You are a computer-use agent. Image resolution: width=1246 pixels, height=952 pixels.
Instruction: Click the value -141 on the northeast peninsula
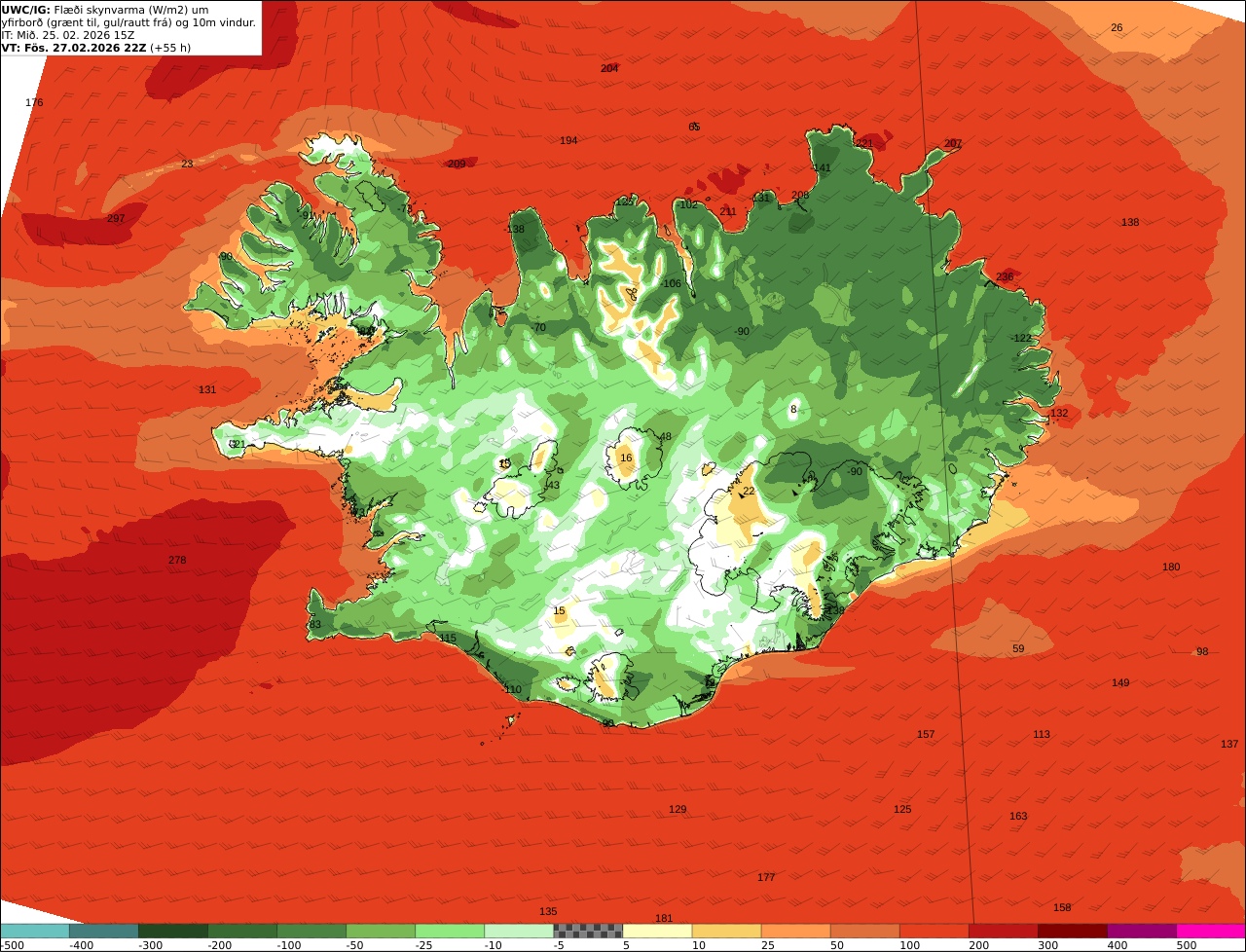[x=821, y=167]
